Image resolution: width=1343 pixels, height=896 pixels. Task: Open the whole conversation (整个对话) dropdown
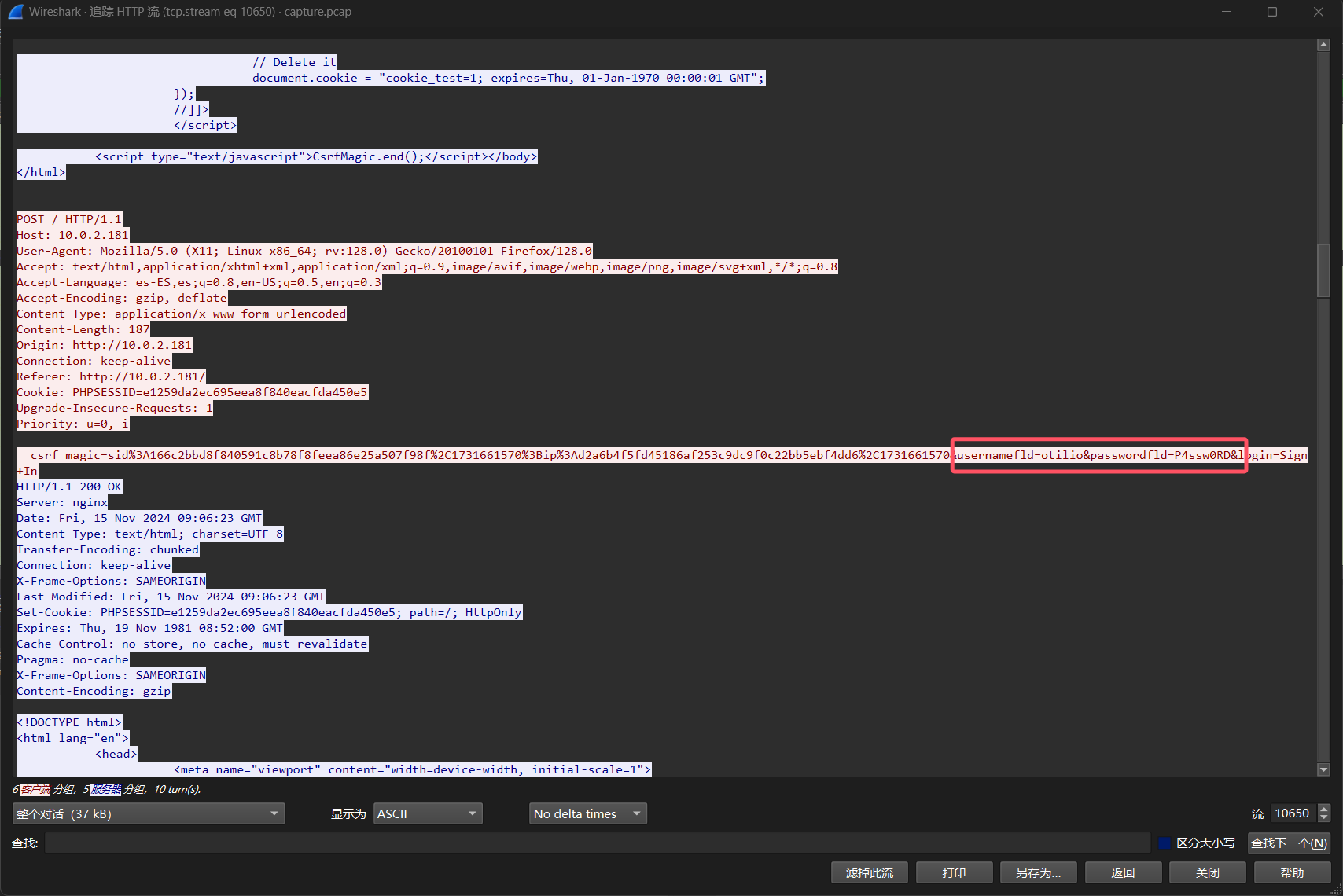tap(149, 813)
